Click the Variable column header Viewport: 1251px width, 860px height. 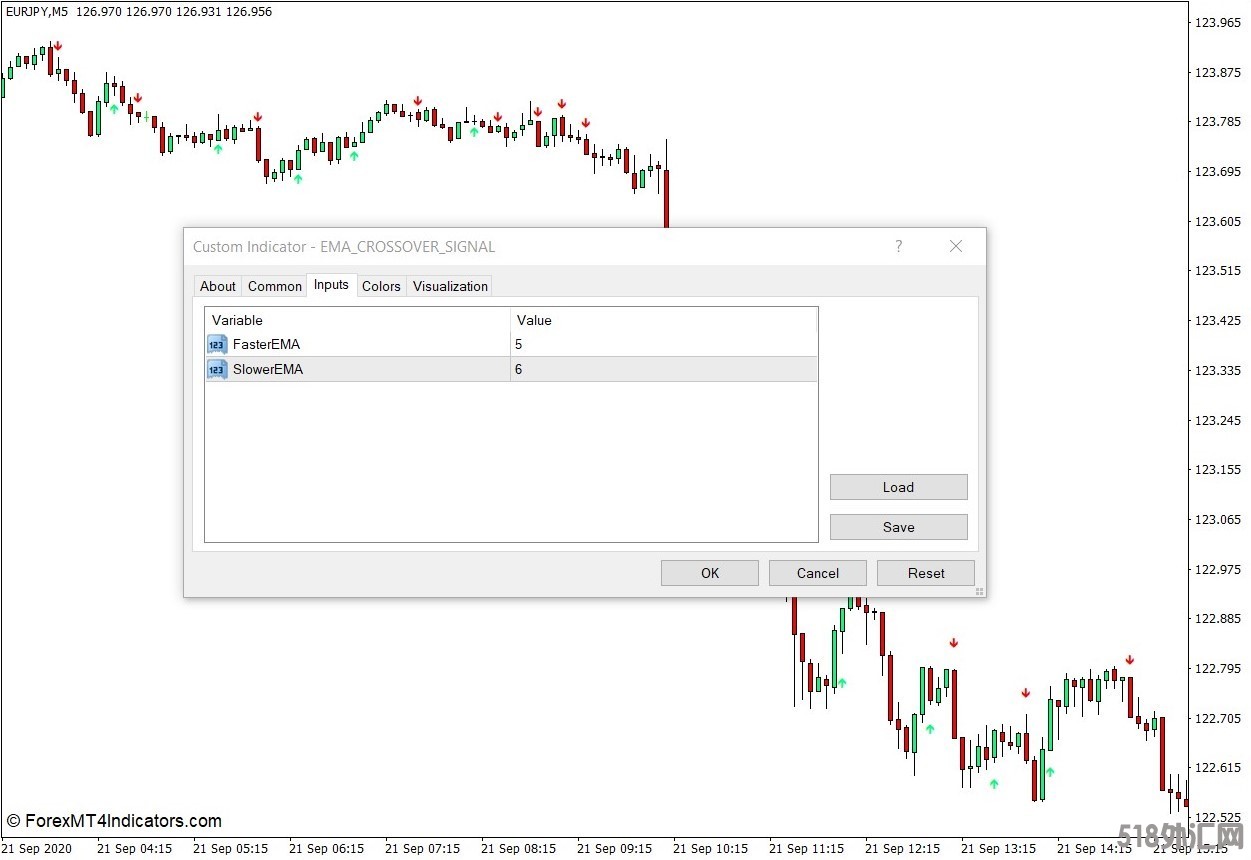(357, 320)
